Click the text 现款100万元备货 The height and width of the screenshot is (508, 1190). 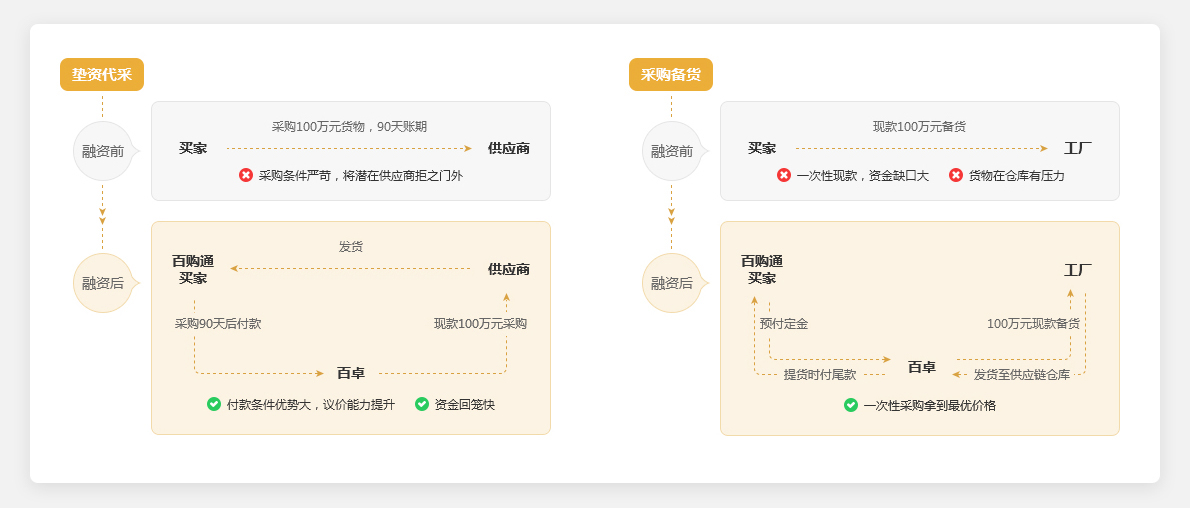click(920, 127)
